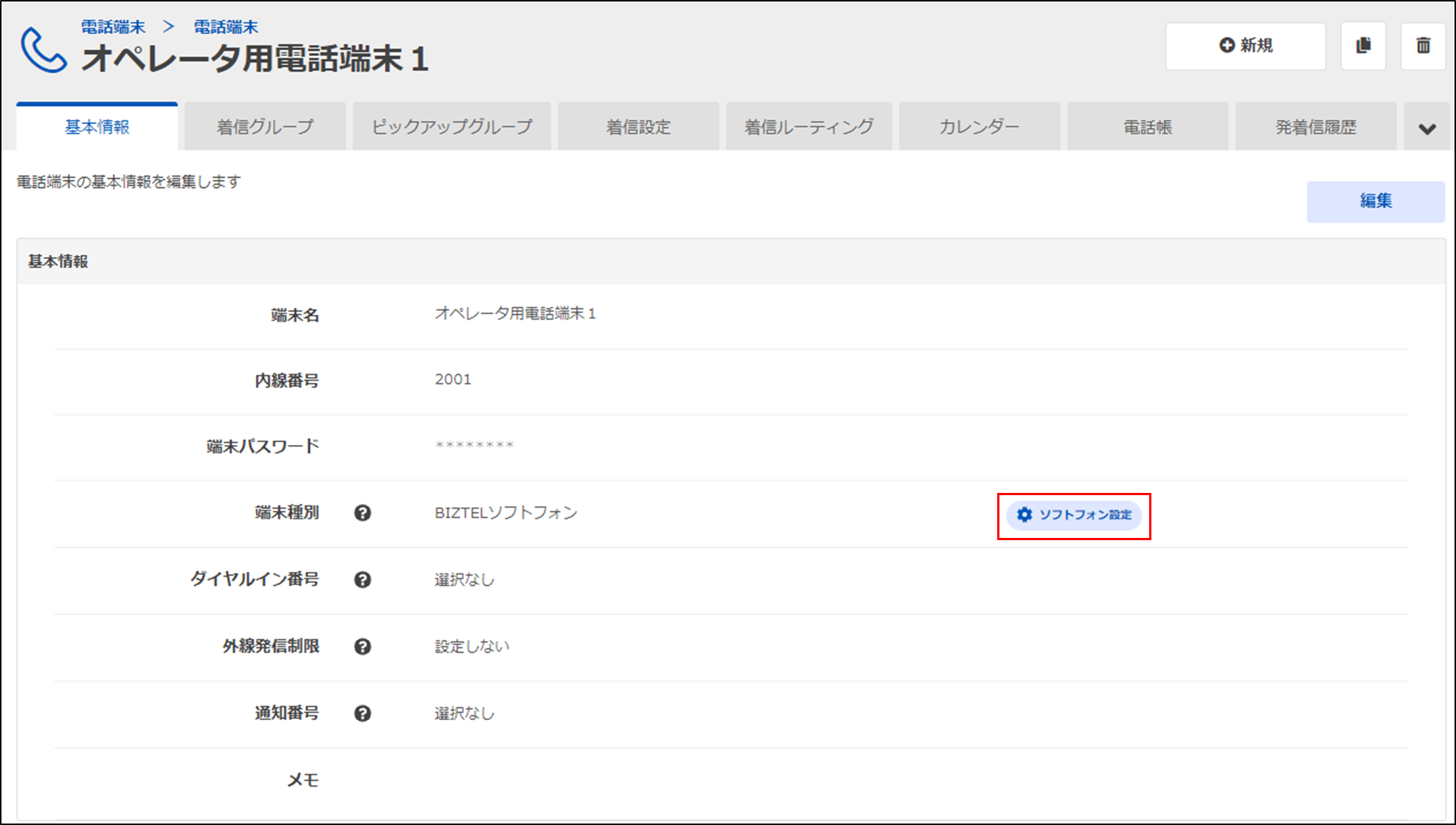Click the ダイヤルイン番号 field label

[x=254, y=579]
